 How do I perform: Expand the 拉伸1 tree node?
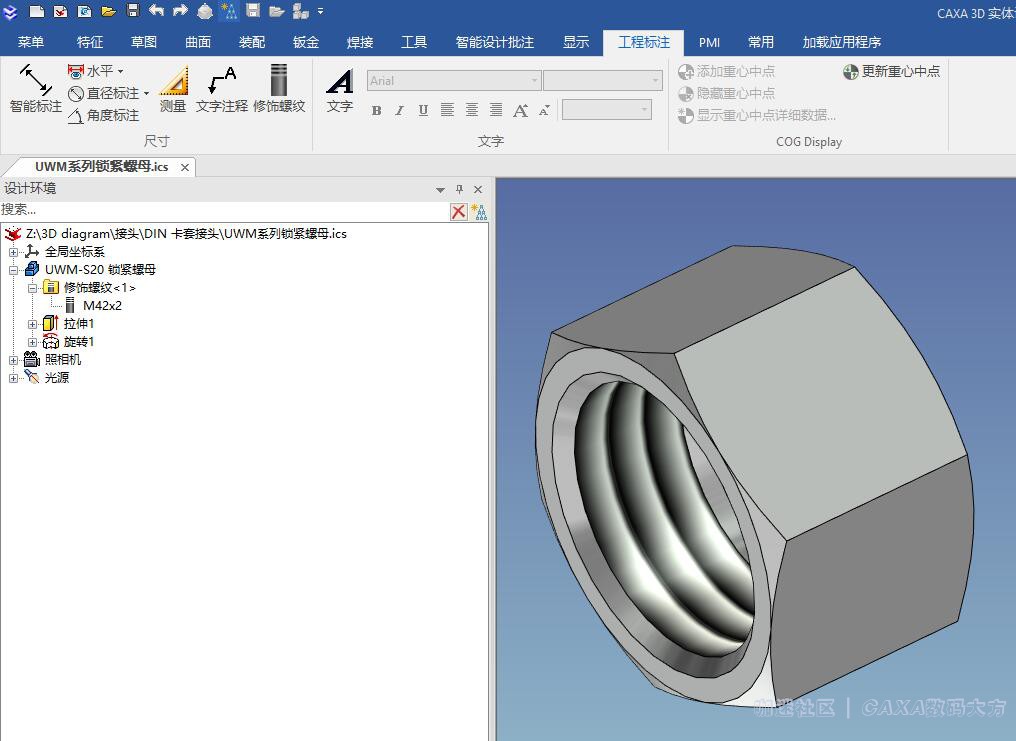pyautogui.click(x=33, y=324)
